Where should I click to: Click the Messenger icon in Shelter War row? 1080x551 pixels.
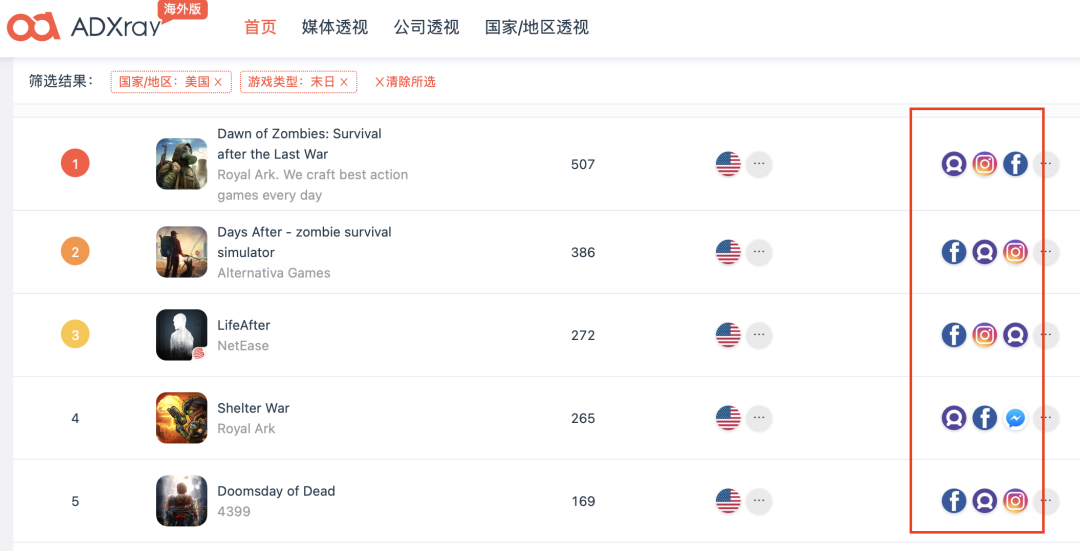[x=1015, y=418]
